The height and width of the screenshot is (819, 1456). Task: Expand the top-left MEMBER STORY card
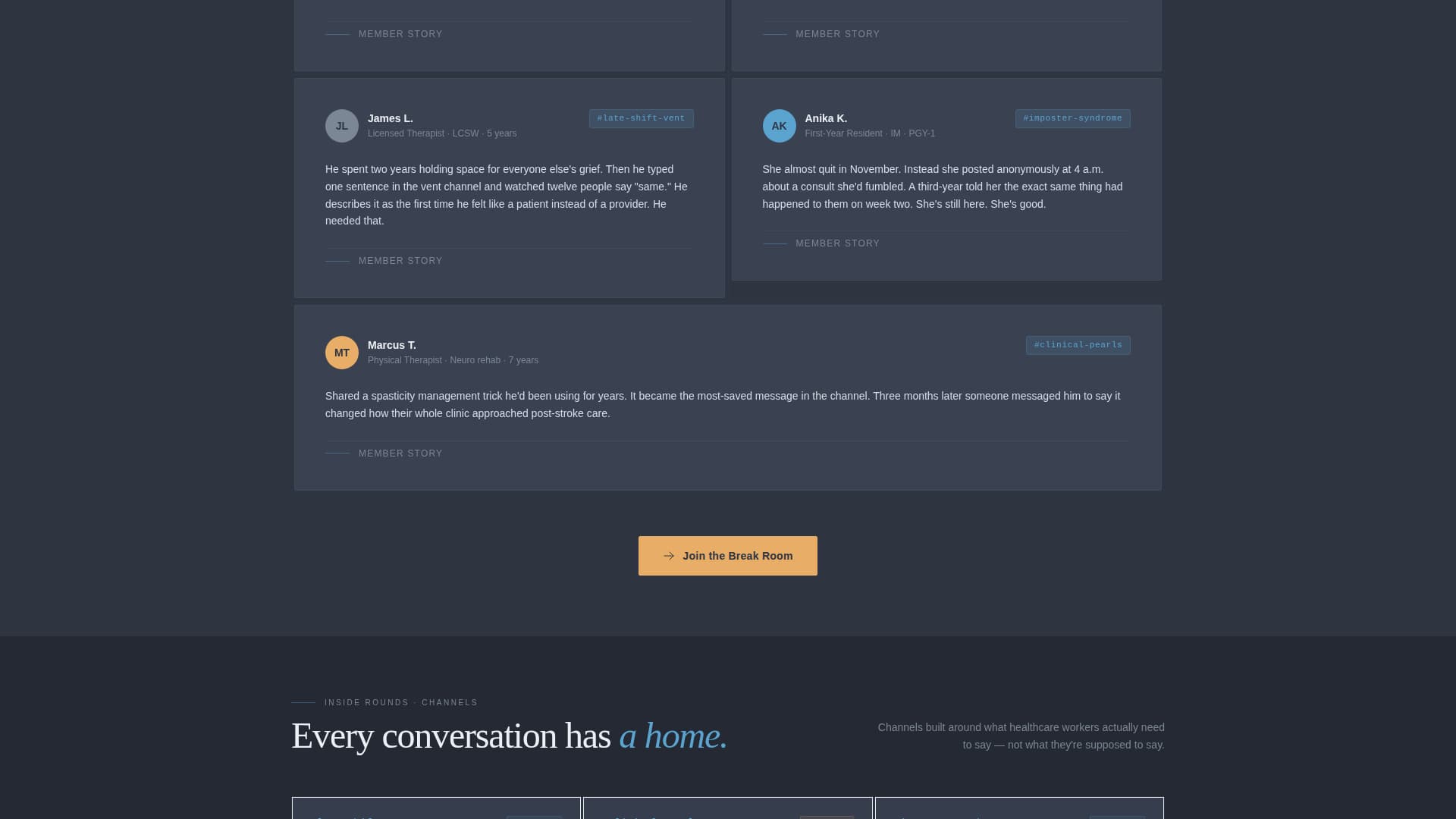coord(400,33)
